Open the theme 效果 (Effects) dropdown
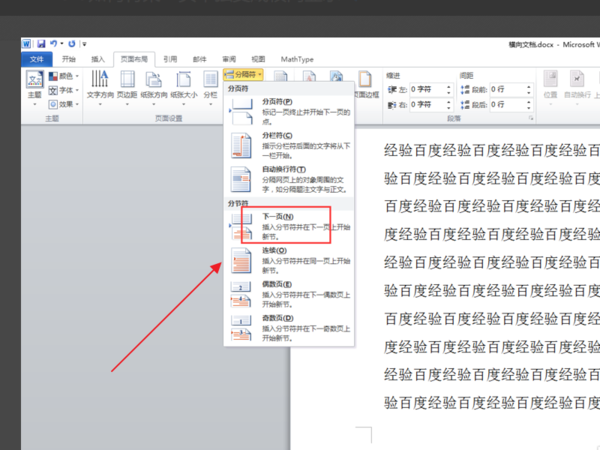The height and width of the screenshot is (450, 600). [64, 104]
